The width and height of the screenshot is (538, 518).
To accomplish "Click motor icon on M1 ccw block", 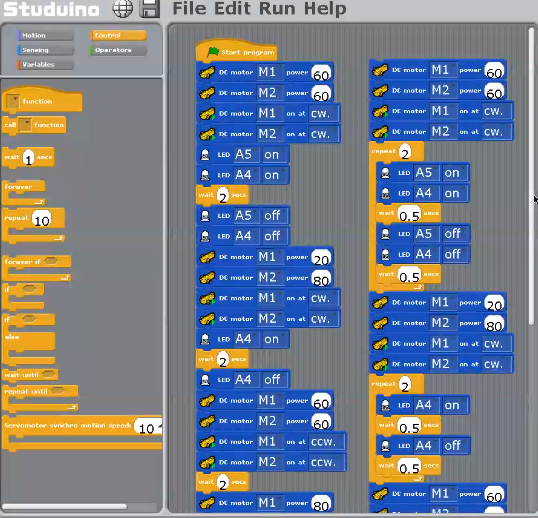I will (x=207, y=442).
